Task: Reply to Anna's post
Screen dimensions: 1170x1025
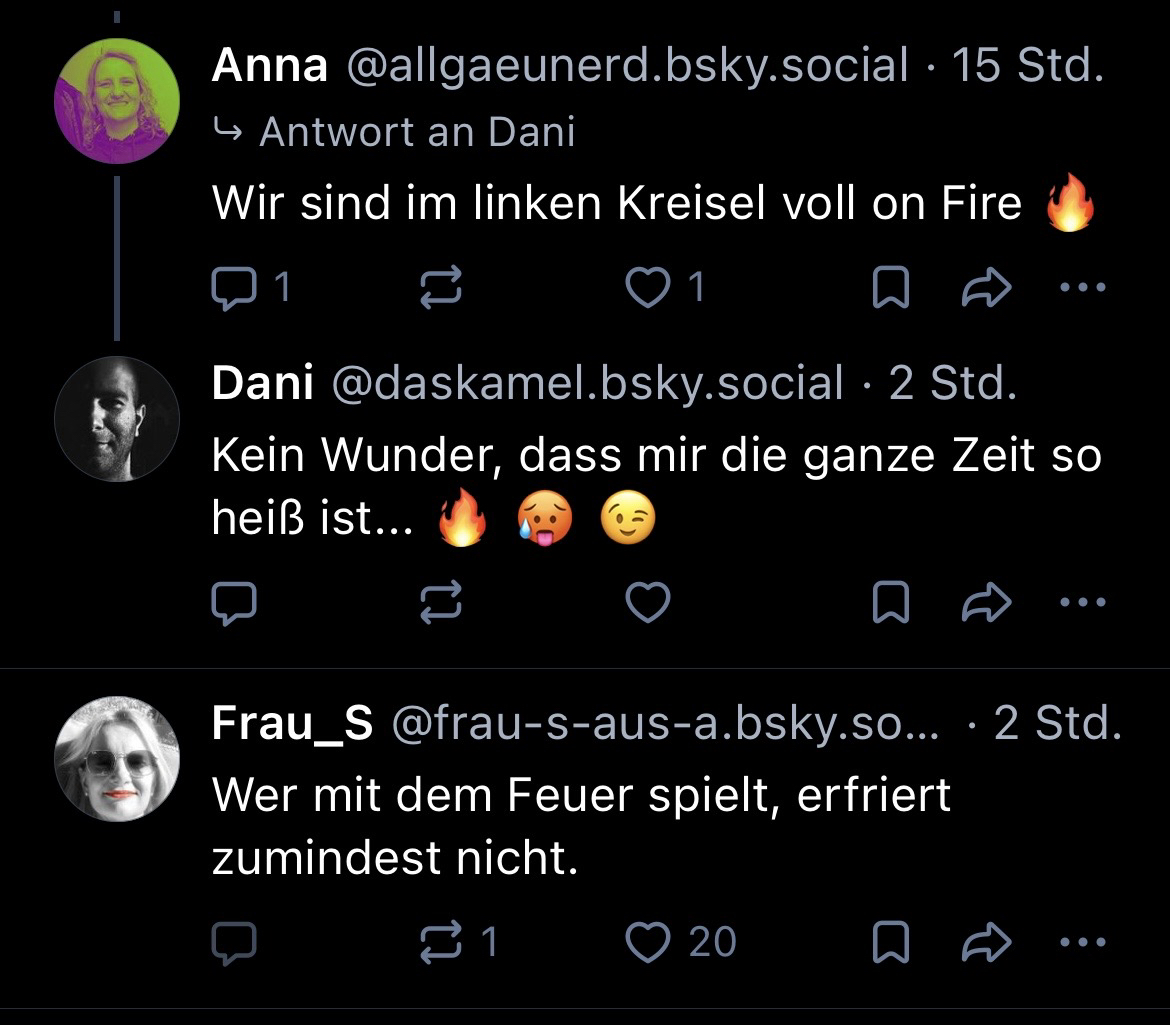Action: coord(234,289)
